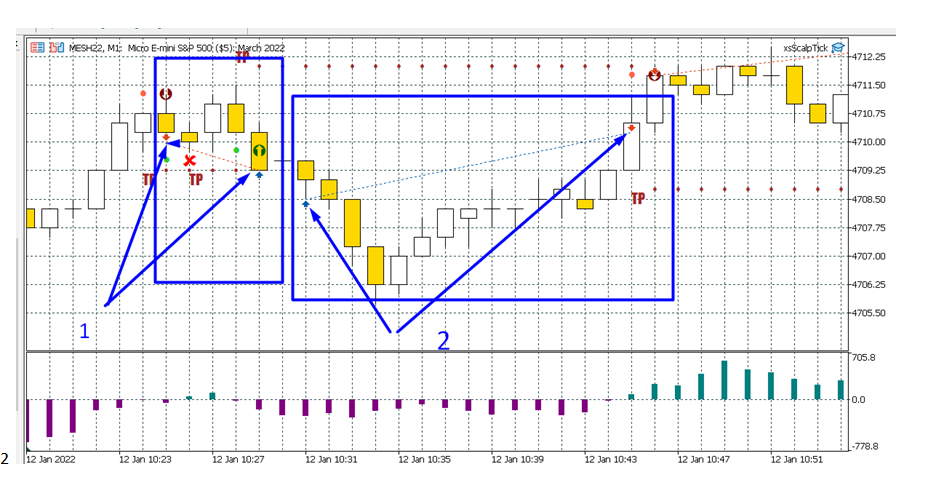Click the 12 Jan 10:27 time label

(x=238, y=459)
